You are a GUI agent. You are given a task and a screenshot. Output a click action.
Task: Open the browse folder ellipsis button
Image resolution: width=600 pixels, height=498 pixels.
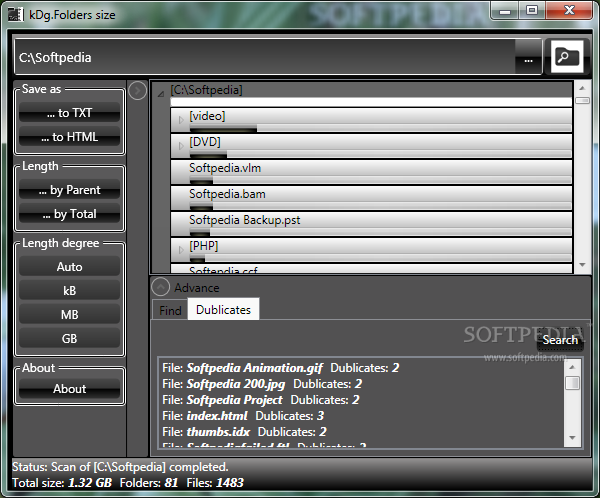(x=528, y=57)
